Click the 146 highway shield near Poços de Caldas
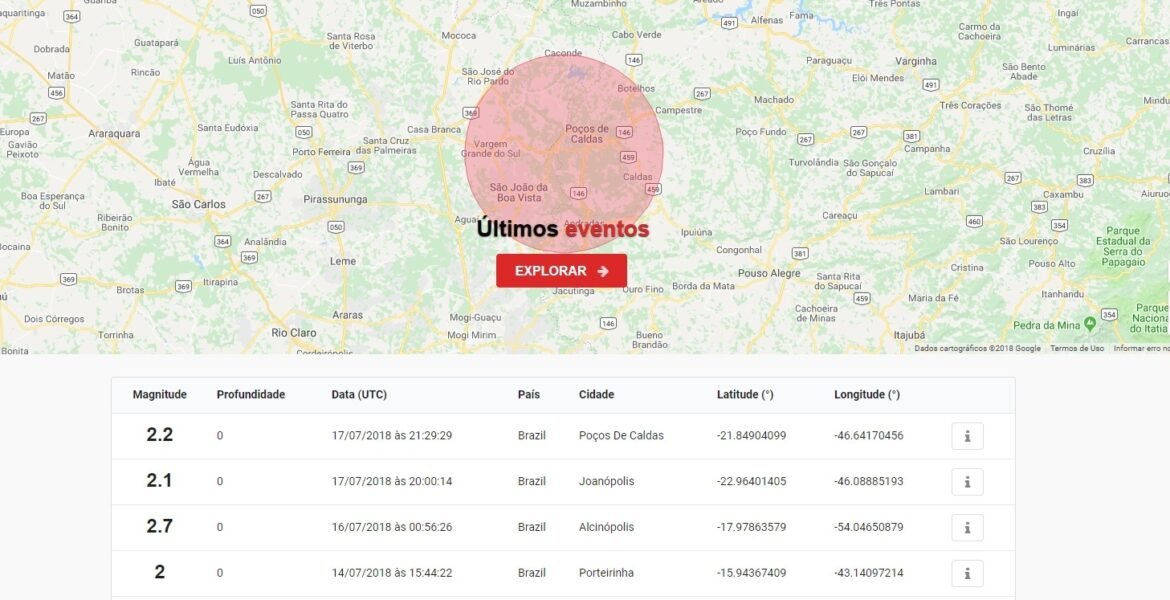This screenshot has height=600, width=1170. pyautogui.click(x=623, y=130)
